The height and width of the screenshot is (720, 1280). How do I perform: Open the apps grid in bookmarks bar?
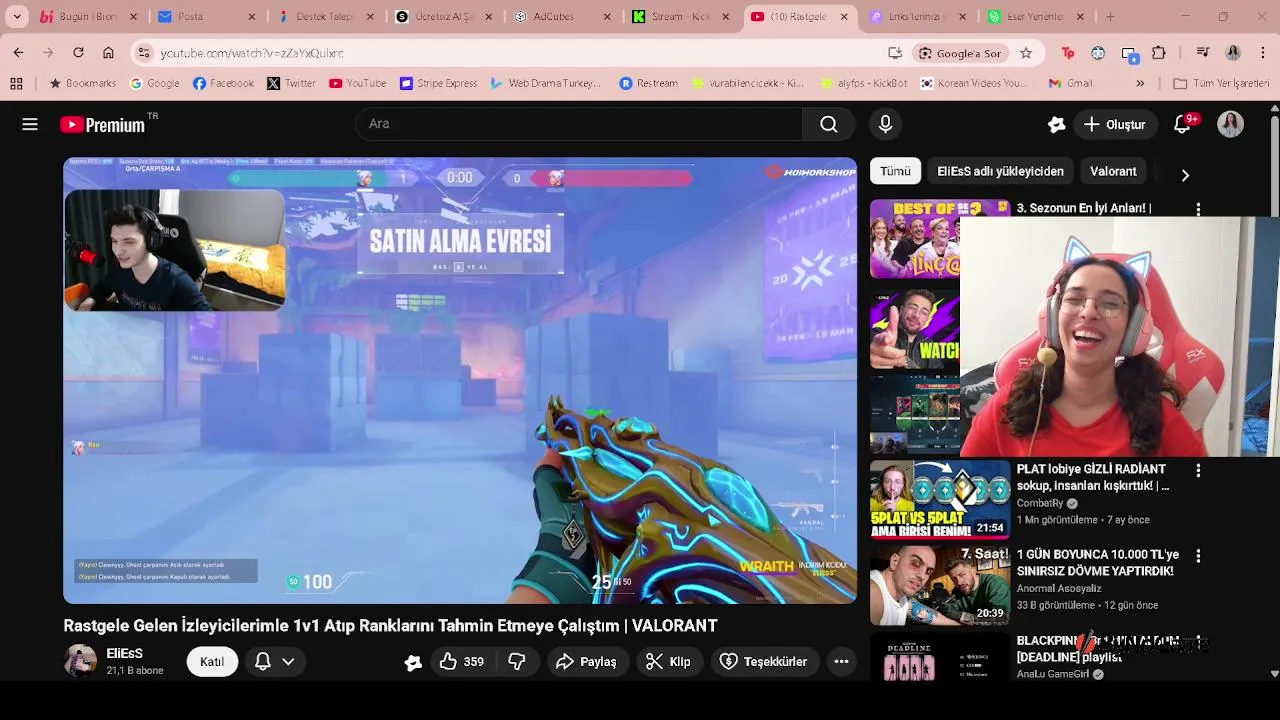point(16,84)
